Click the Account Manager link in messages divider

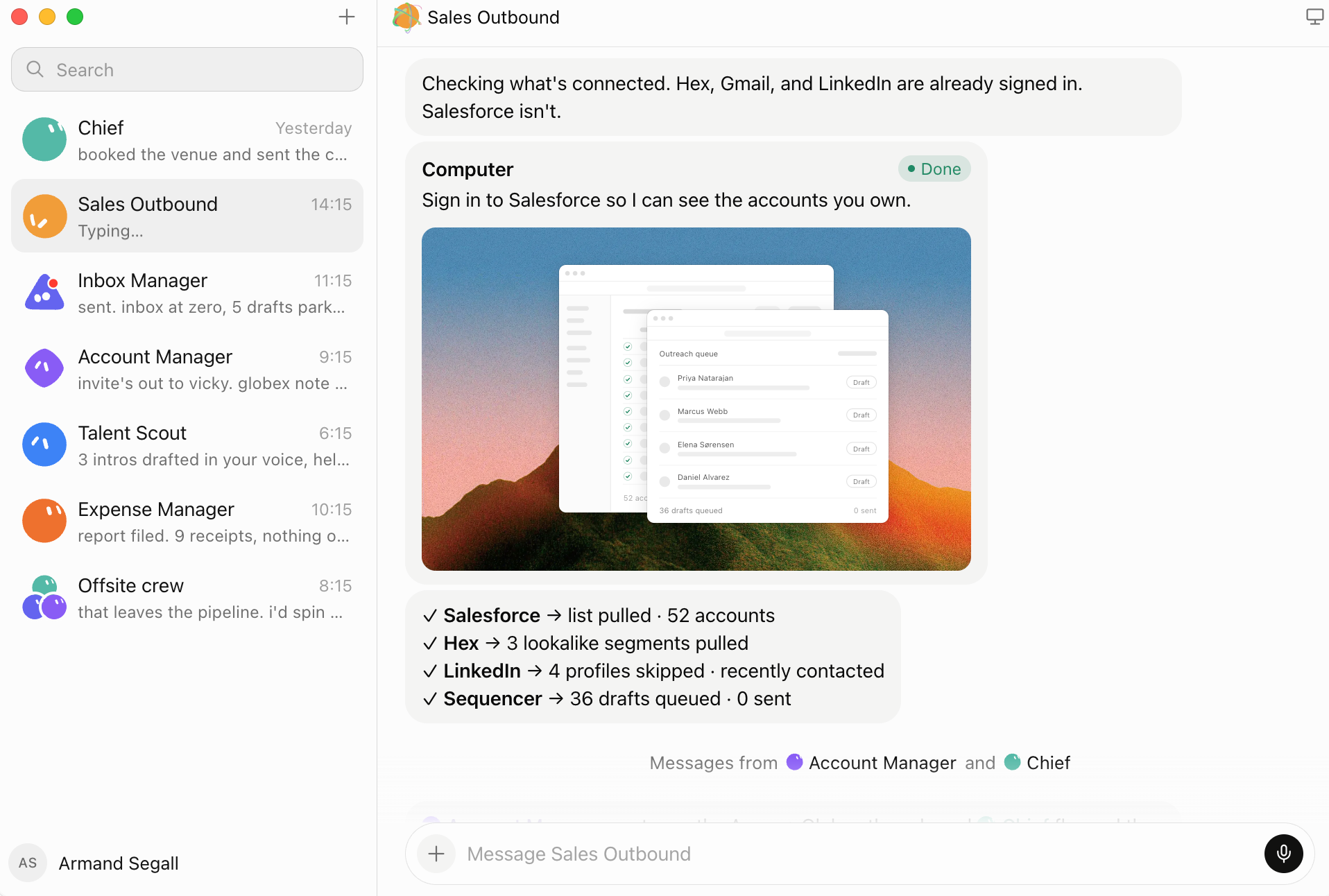[x=871, y=763]
